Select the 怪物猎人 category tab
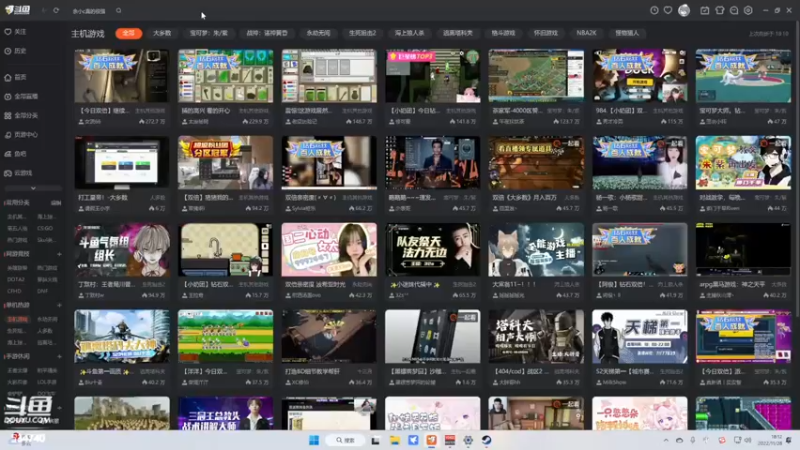The height and width of the screenshot is (450, 800). tap(627, 33)
